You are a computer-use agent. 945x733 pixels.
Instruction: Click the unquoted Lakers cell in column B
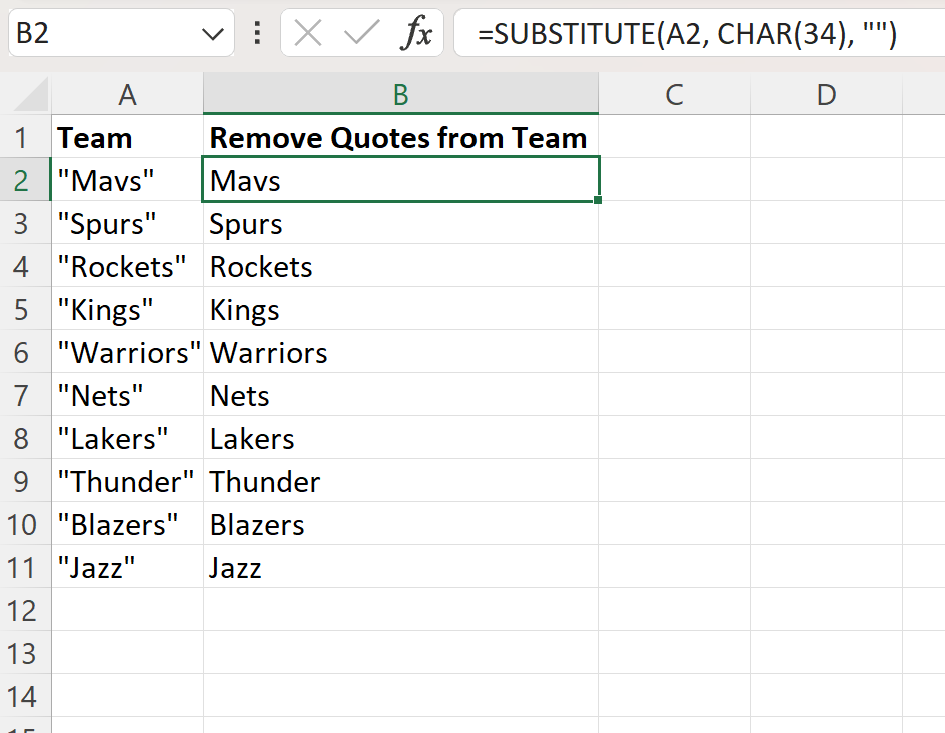click(401, 438)
